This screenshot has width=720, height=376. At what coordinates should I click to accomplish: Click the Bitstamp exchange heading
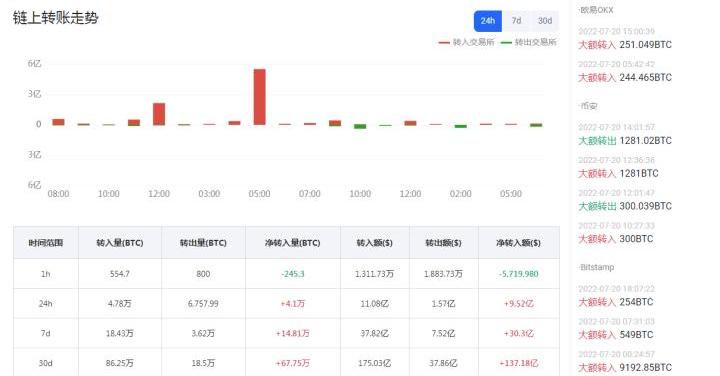[596, 267]
